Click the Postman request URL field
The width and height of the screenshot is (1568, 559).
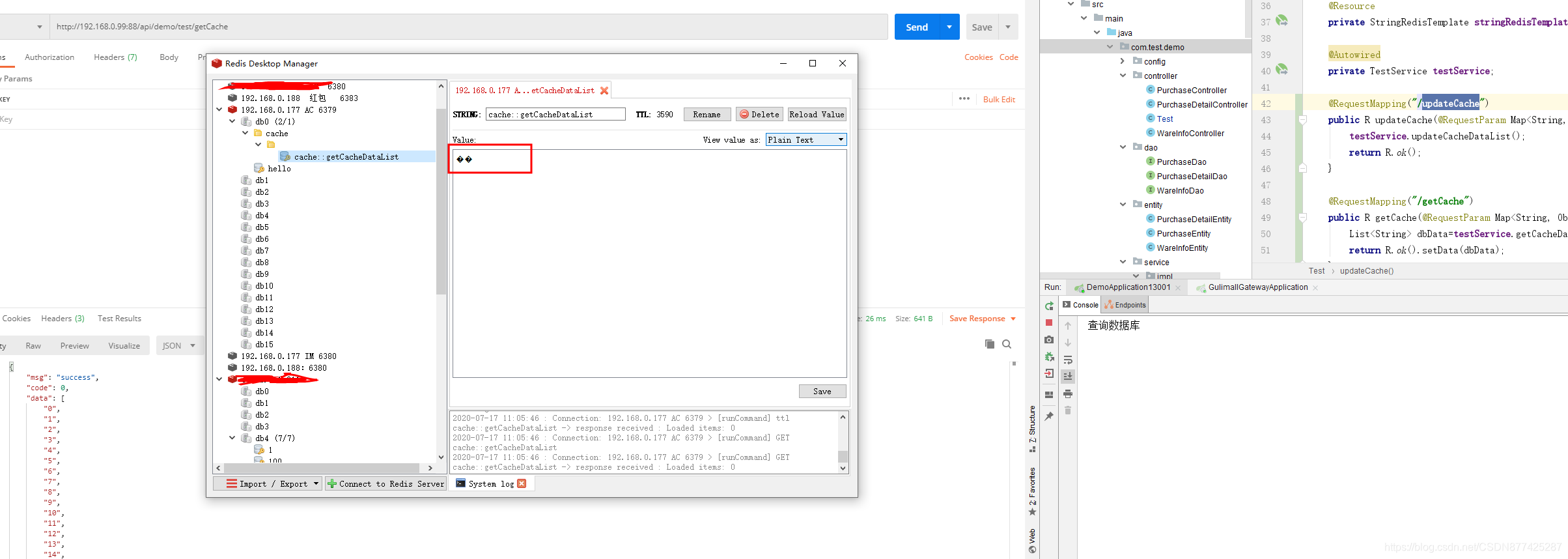(x=469, y=27)
